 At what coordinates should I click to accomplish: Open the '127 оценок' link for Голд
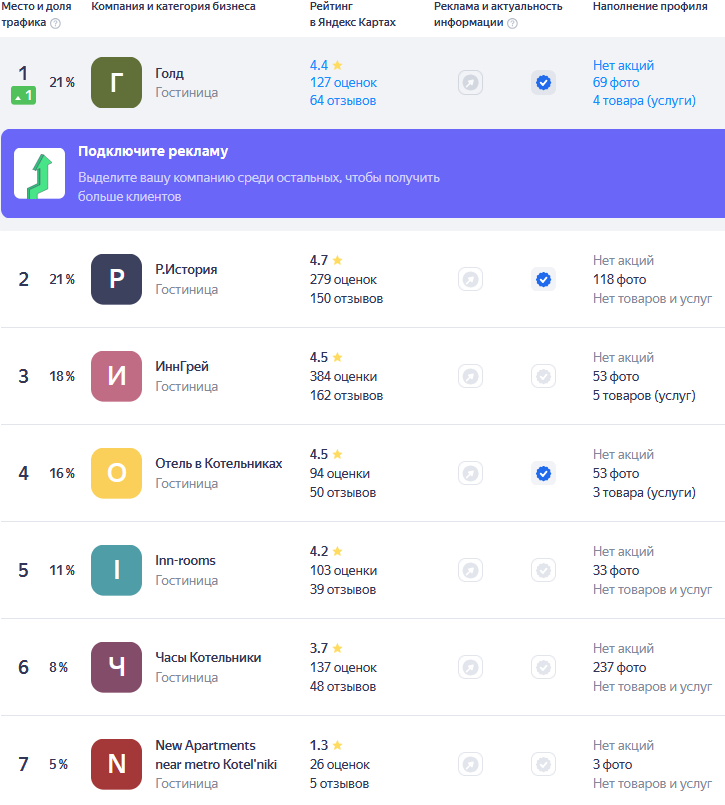coord(344,83)
